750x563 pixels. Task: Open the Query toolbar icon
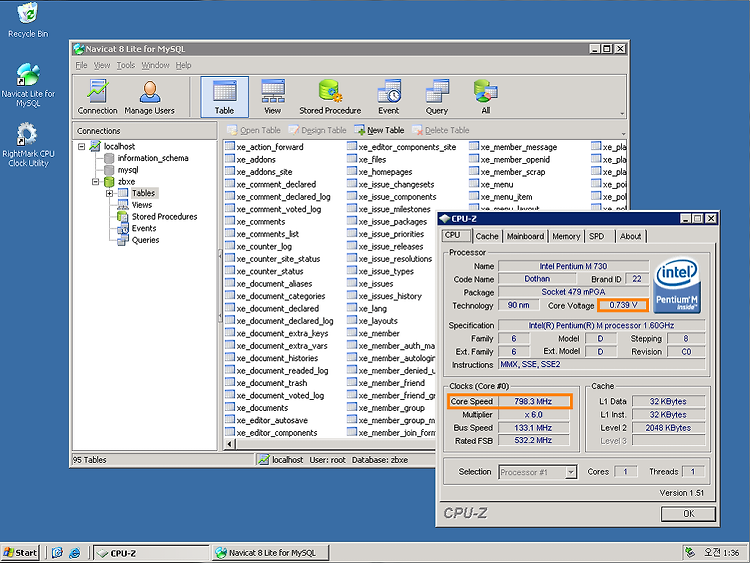click(x=437, y=97)
